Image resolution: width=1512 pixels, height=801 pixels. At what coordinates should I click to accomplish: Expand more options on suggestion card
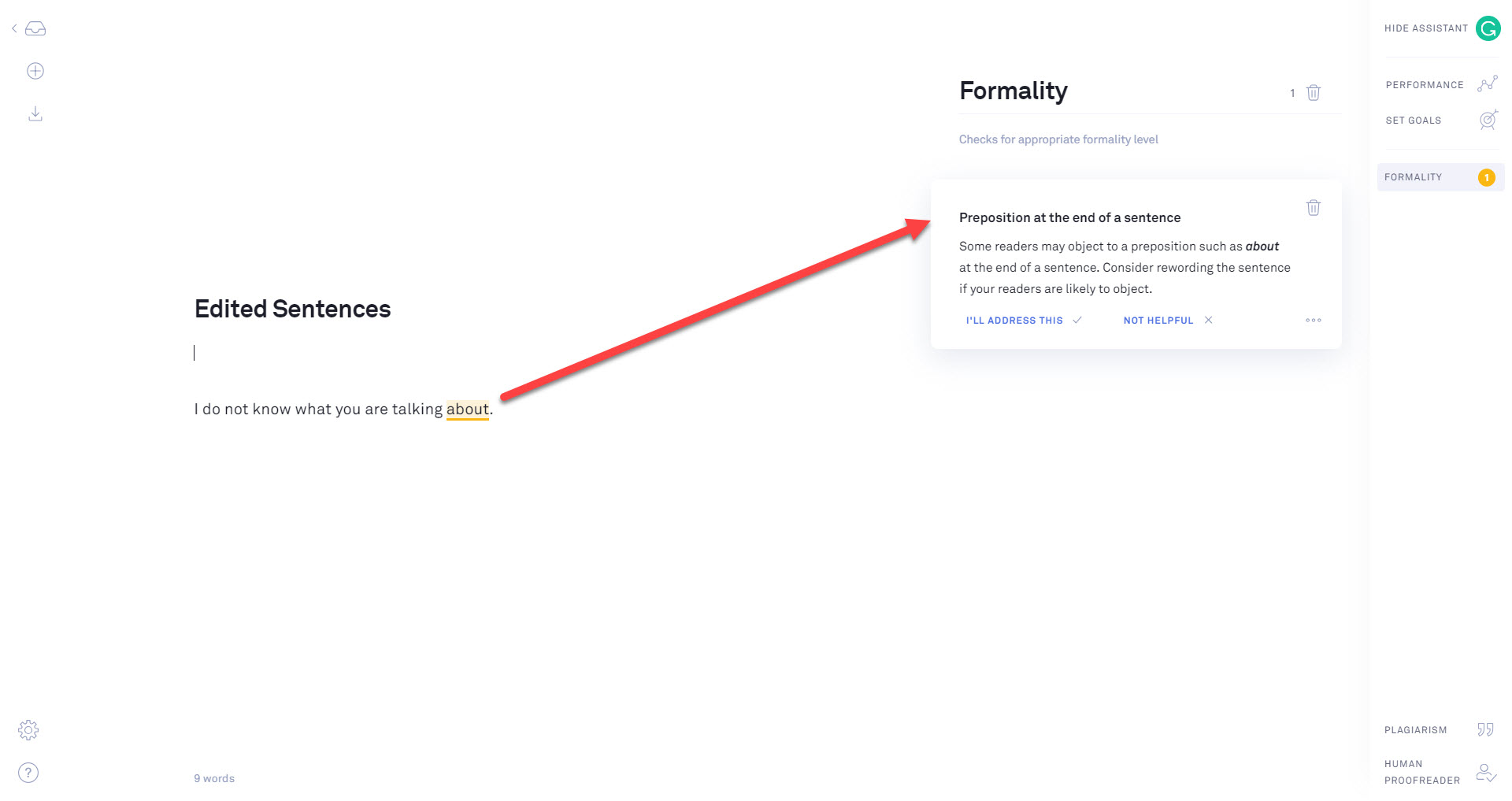coord(1313,321)
